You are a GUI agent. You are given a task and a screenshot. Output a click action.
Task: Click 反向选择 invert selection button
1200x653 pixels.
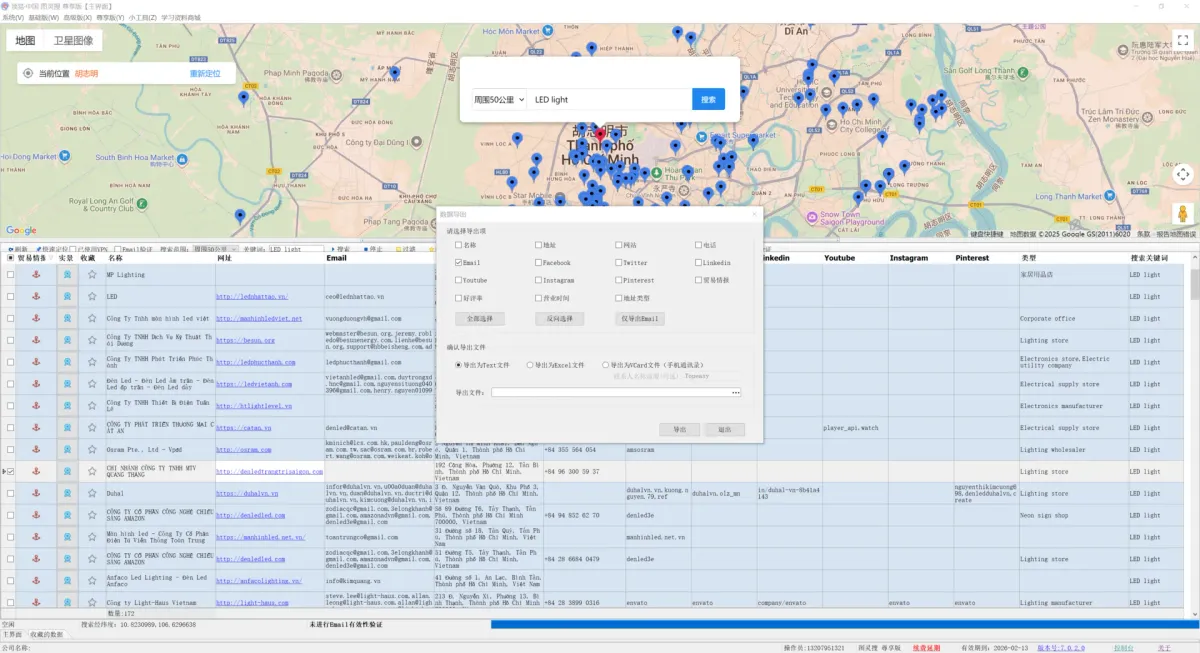point(560,319)
